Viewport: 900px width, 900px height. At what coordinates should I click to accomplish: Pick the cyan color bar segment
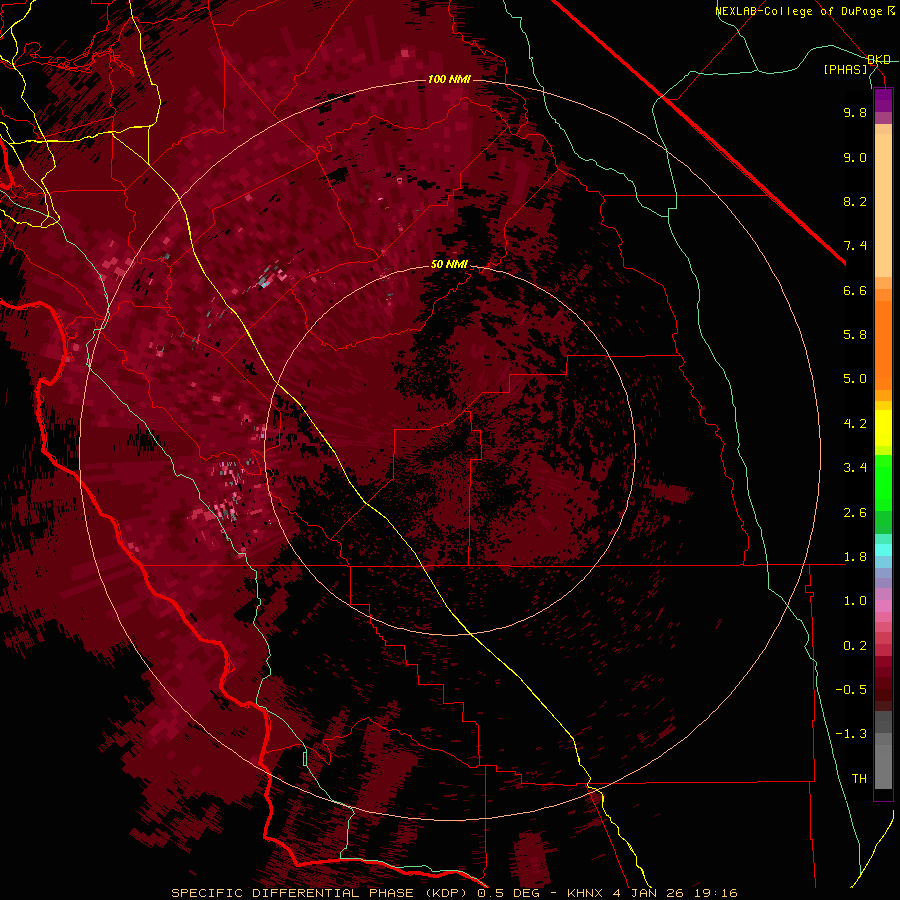[883, 550]
